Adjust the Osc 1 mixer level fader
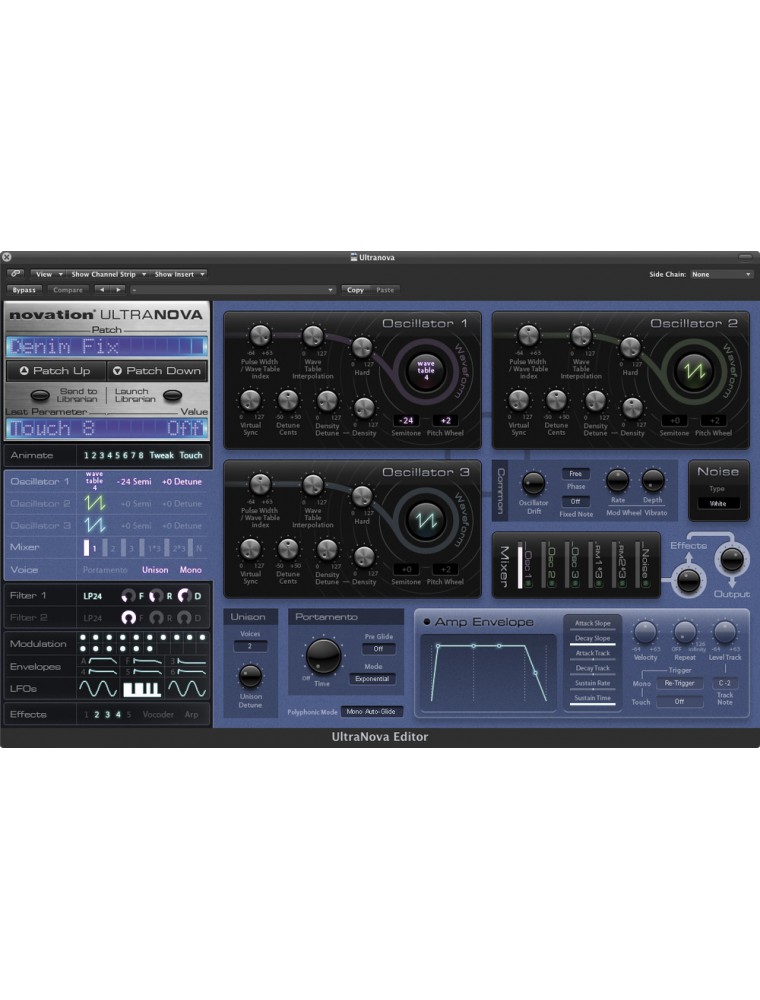This screenshot has height=1000, width=760. click(x=520, y=566)
